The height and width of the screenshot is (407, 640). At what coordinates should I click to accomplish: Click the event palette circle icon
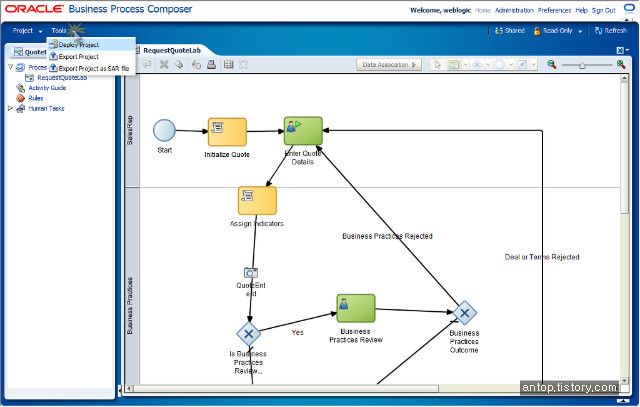pyautogui.click(x=500, y=64)
